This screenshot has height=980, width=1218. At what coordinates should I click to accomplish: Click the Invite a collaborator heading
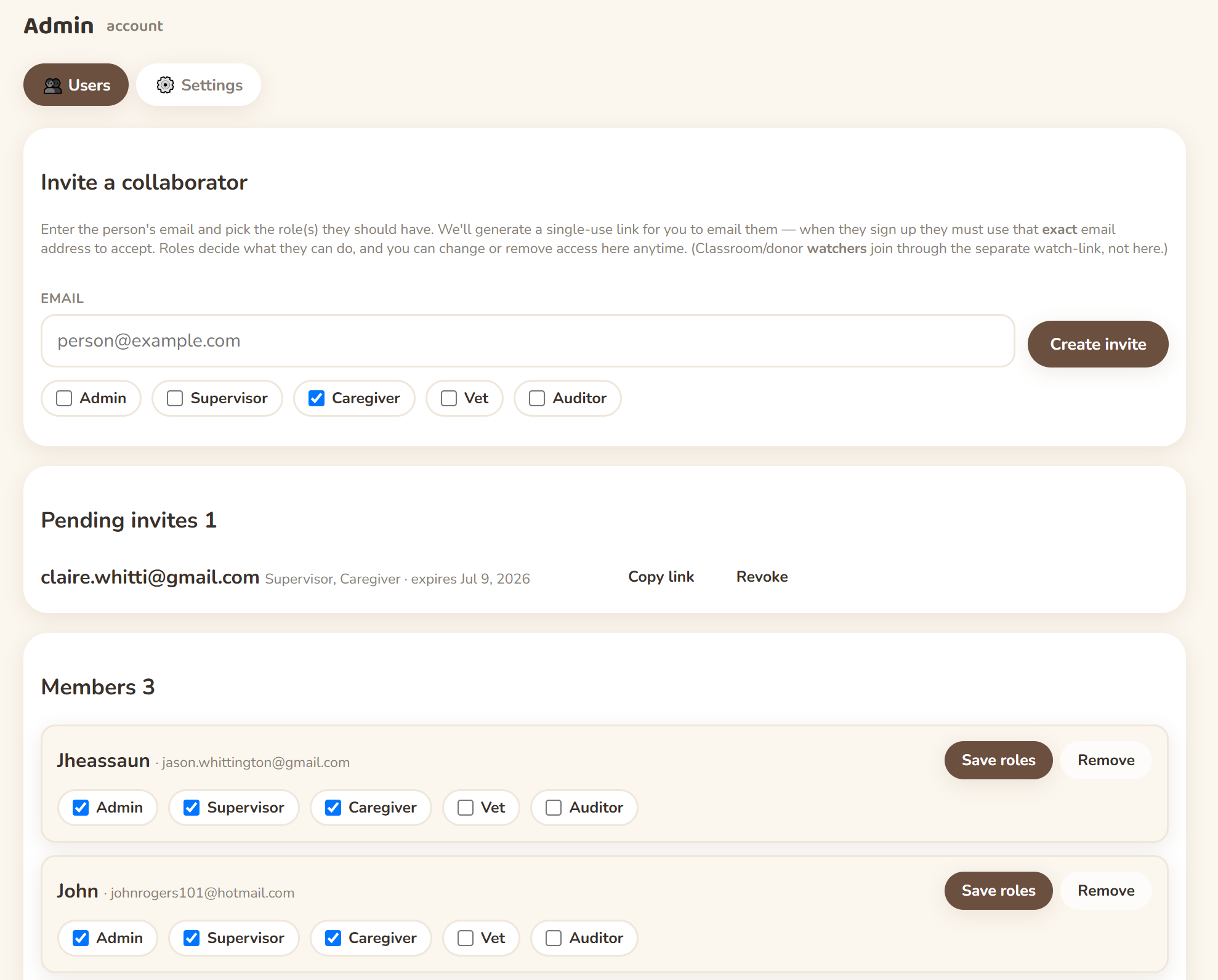[144, 182]
